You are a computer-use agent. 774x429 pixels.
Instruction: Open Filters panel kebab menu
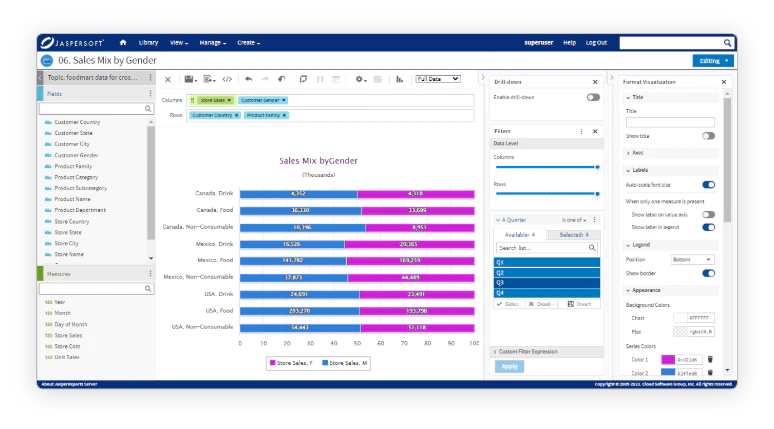581,131
